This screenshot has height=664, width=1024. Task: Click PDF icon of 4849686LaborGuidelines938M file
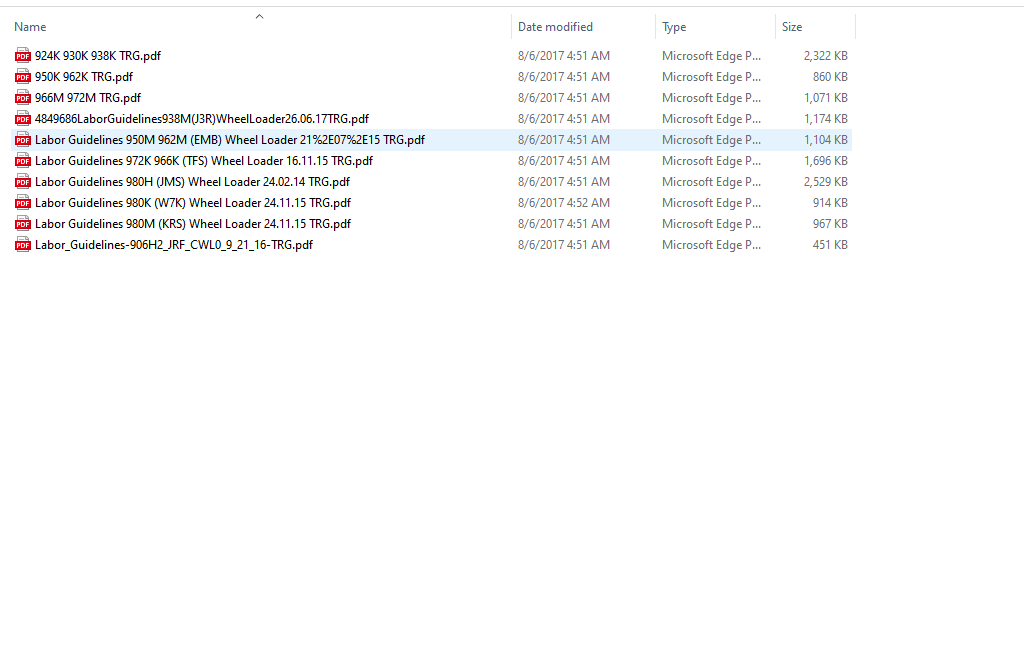tap(23, 119)
